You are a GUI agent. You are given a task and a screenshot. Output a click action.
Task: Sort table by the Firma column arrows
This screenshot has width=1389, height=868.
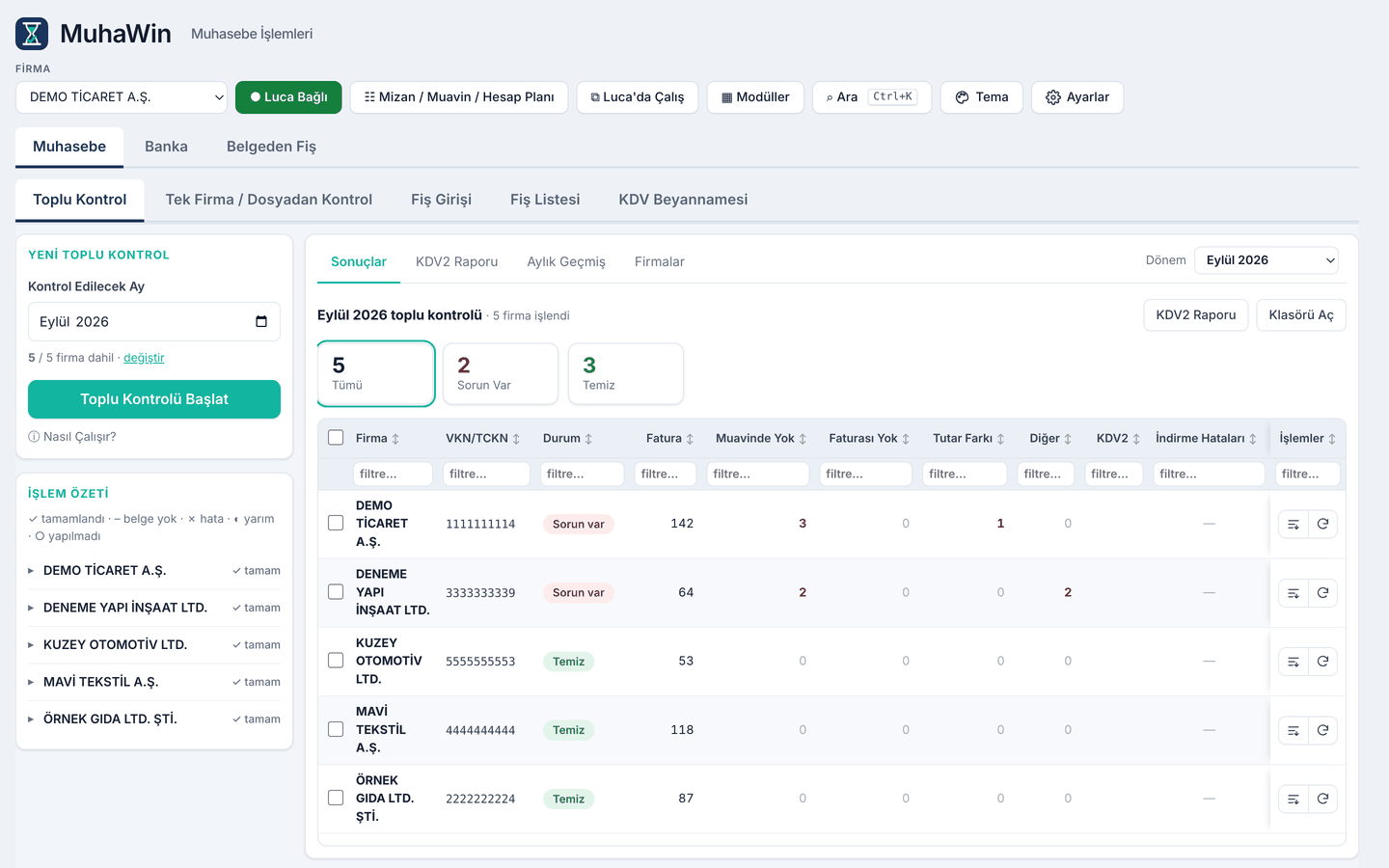tap(395, 439)
